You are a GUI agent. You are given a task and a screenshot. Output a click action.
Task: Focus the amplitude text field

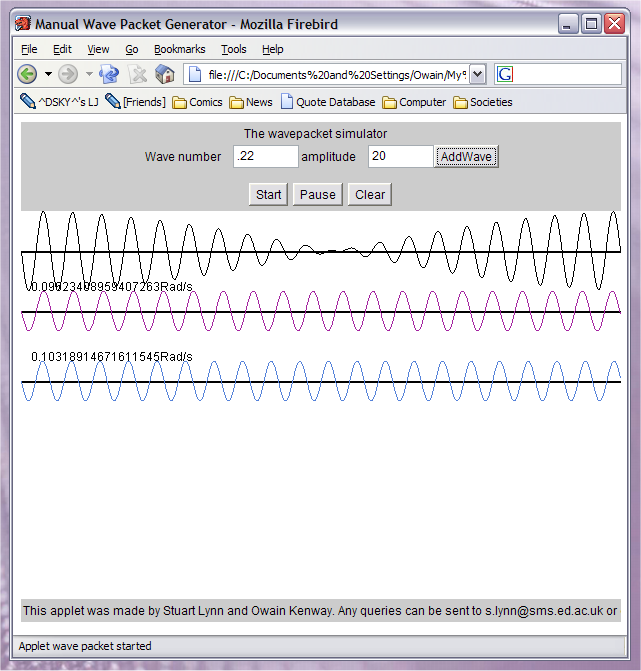pos(400,157)
